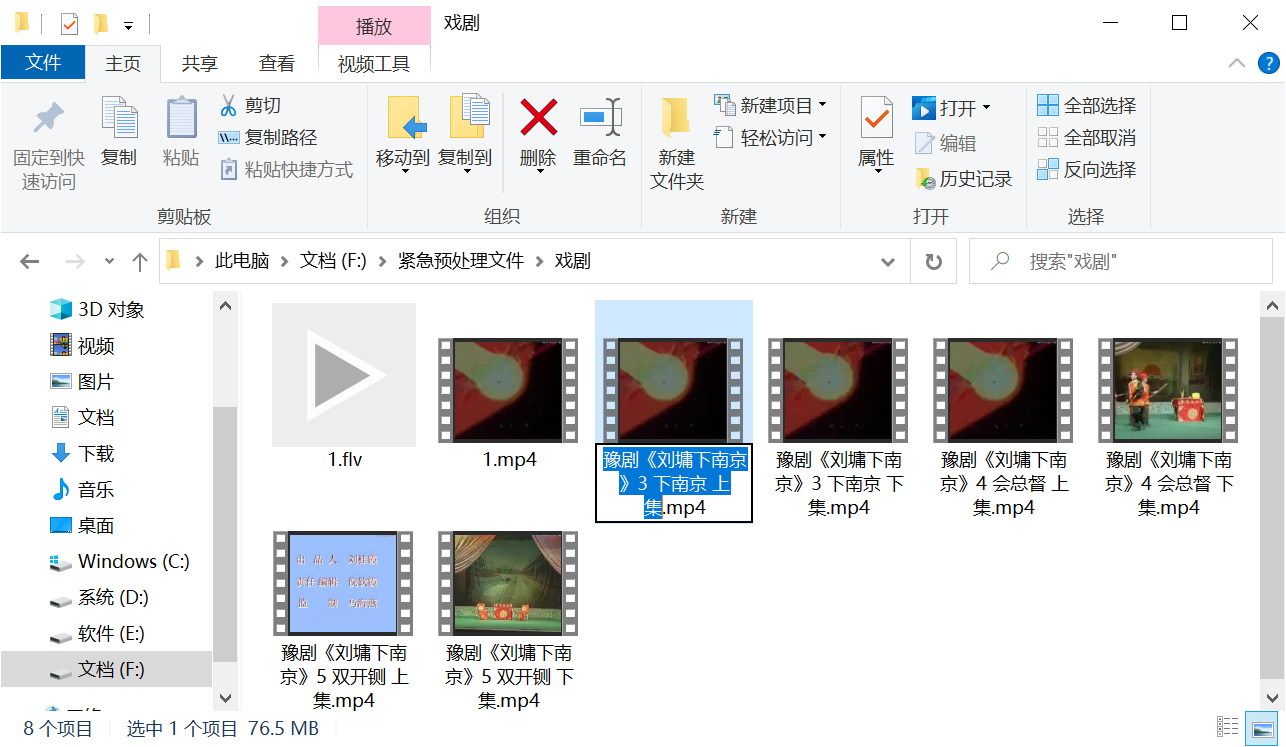This screenshot has height=747, width=1286.
Task: Open the File (文件) tab
Action: 43,62
